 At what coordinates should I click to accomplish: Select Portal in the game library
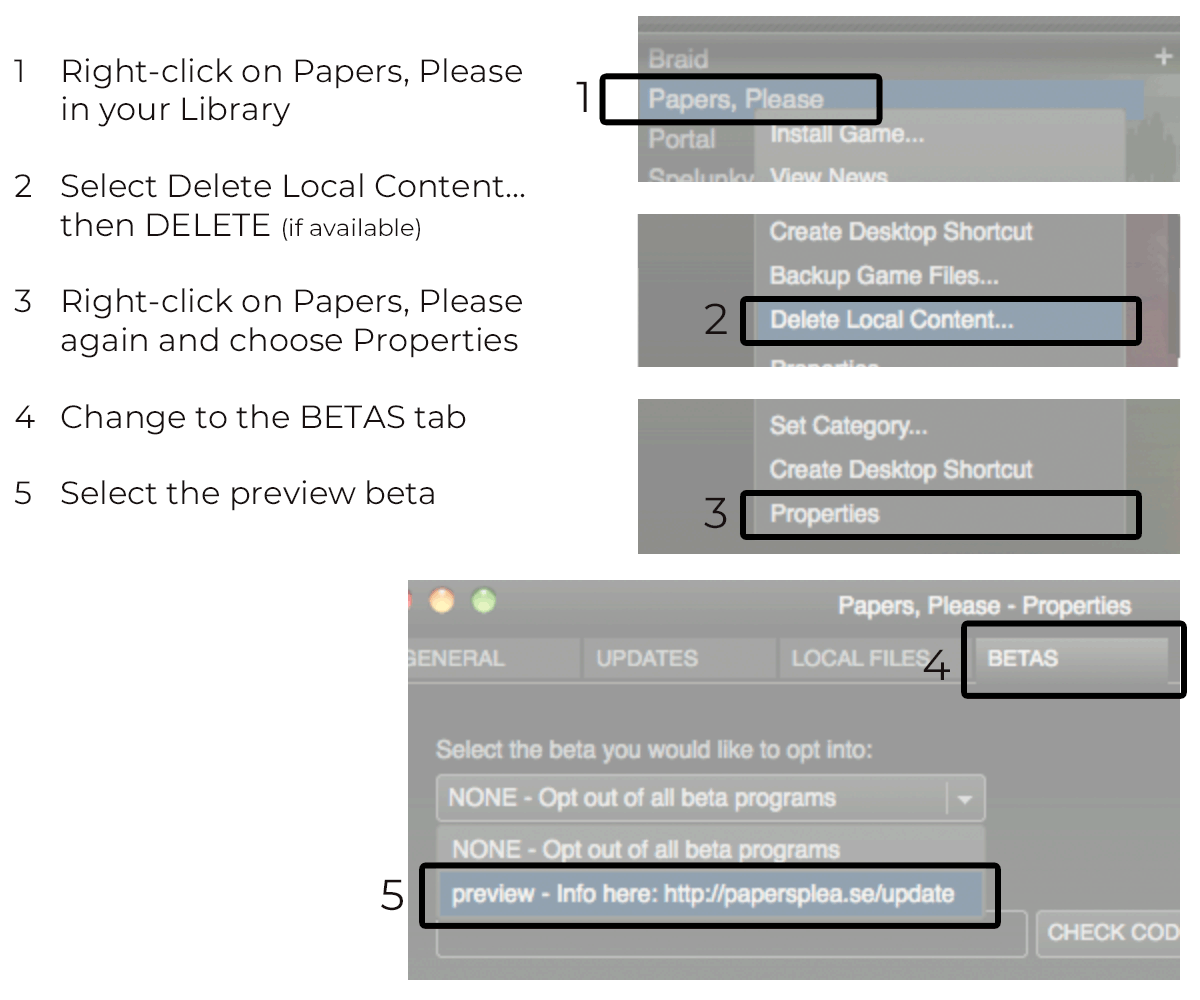681,138
